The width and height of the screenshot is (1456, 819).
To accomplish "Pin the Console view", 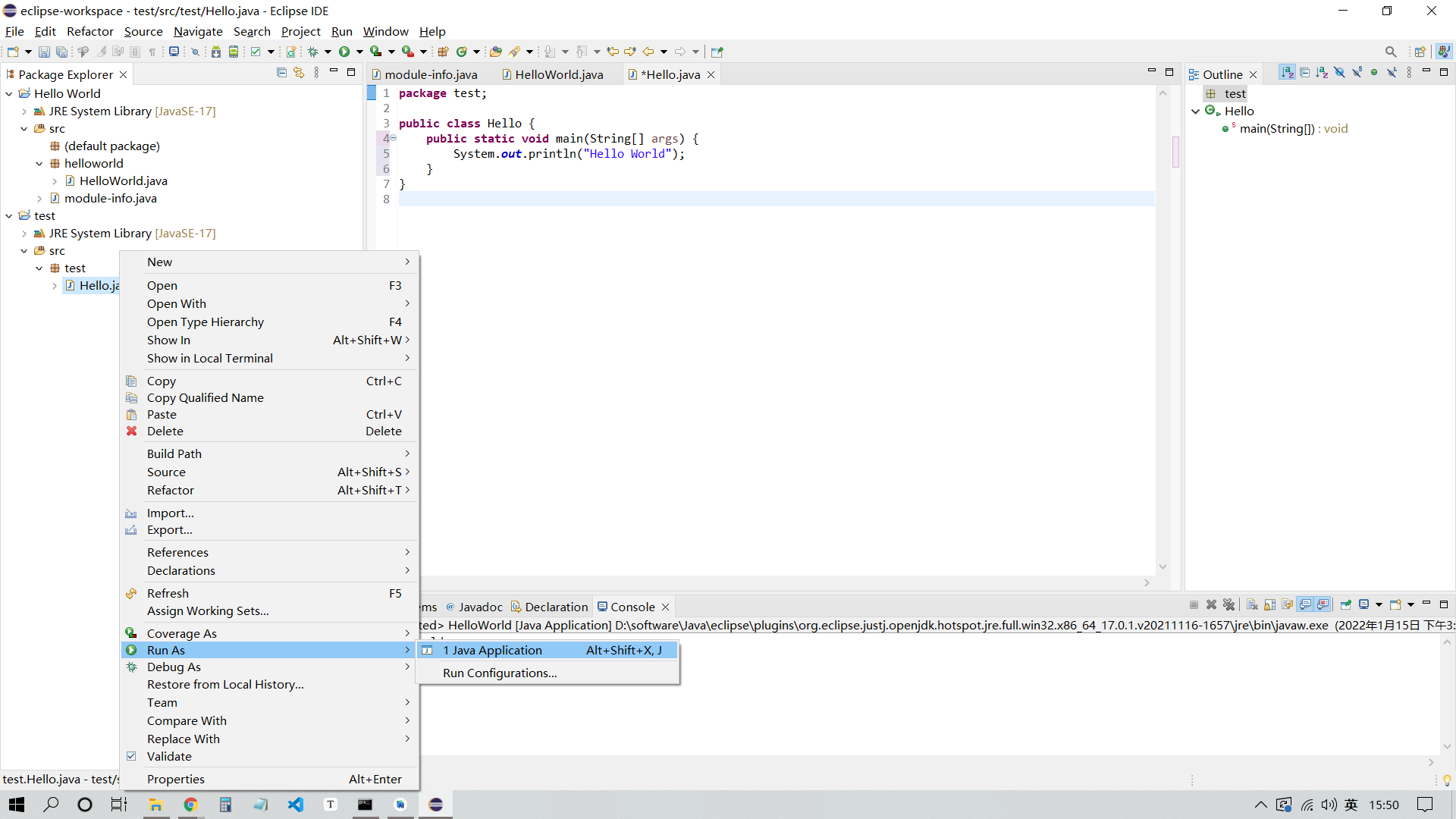I will (x=1346, y=605).
